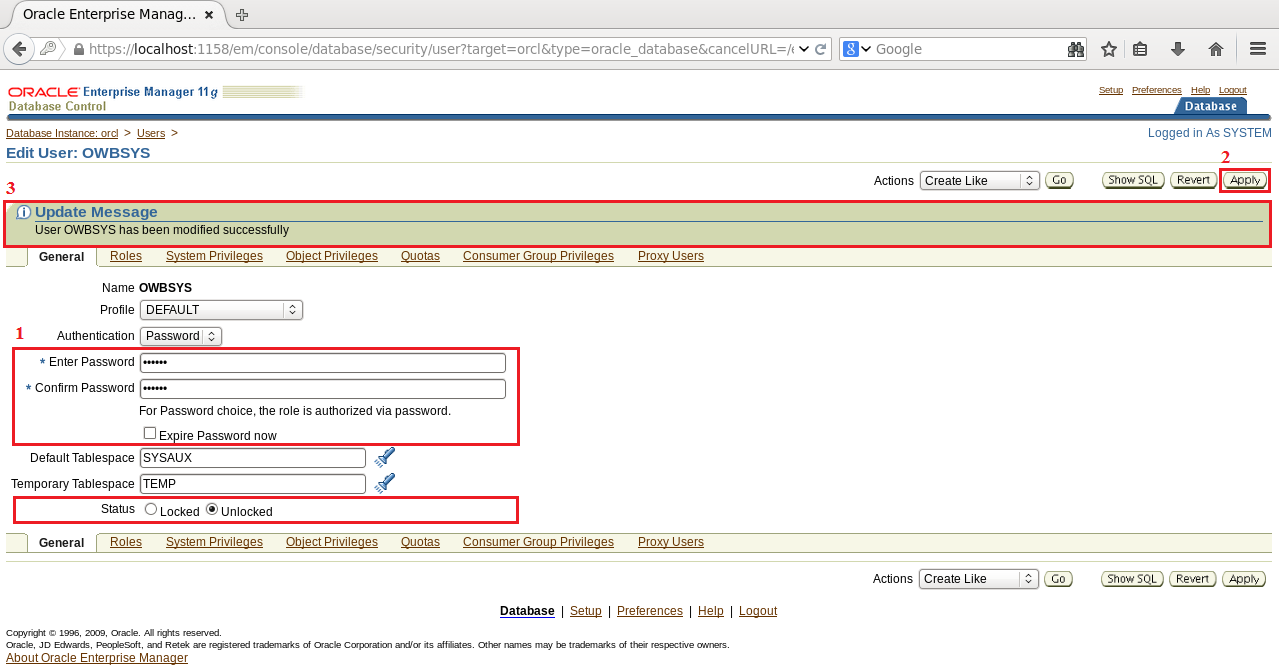Expand the URL history dropdown arrow
Image resolution: width=1279 pixels, height=669 pixels.
coord(804,49)
